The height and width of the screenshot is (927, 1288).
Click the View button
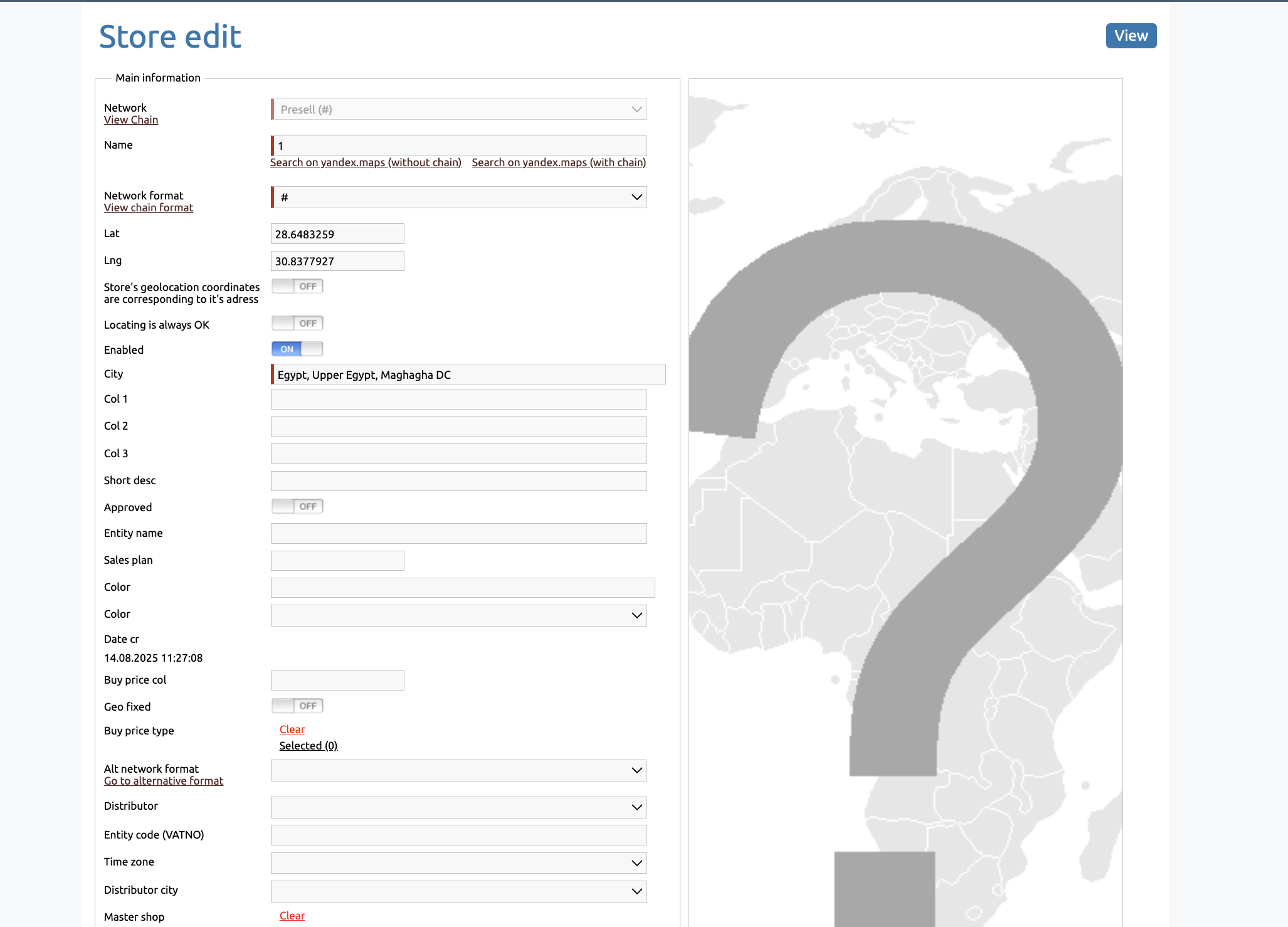(x=1131, y=36)
